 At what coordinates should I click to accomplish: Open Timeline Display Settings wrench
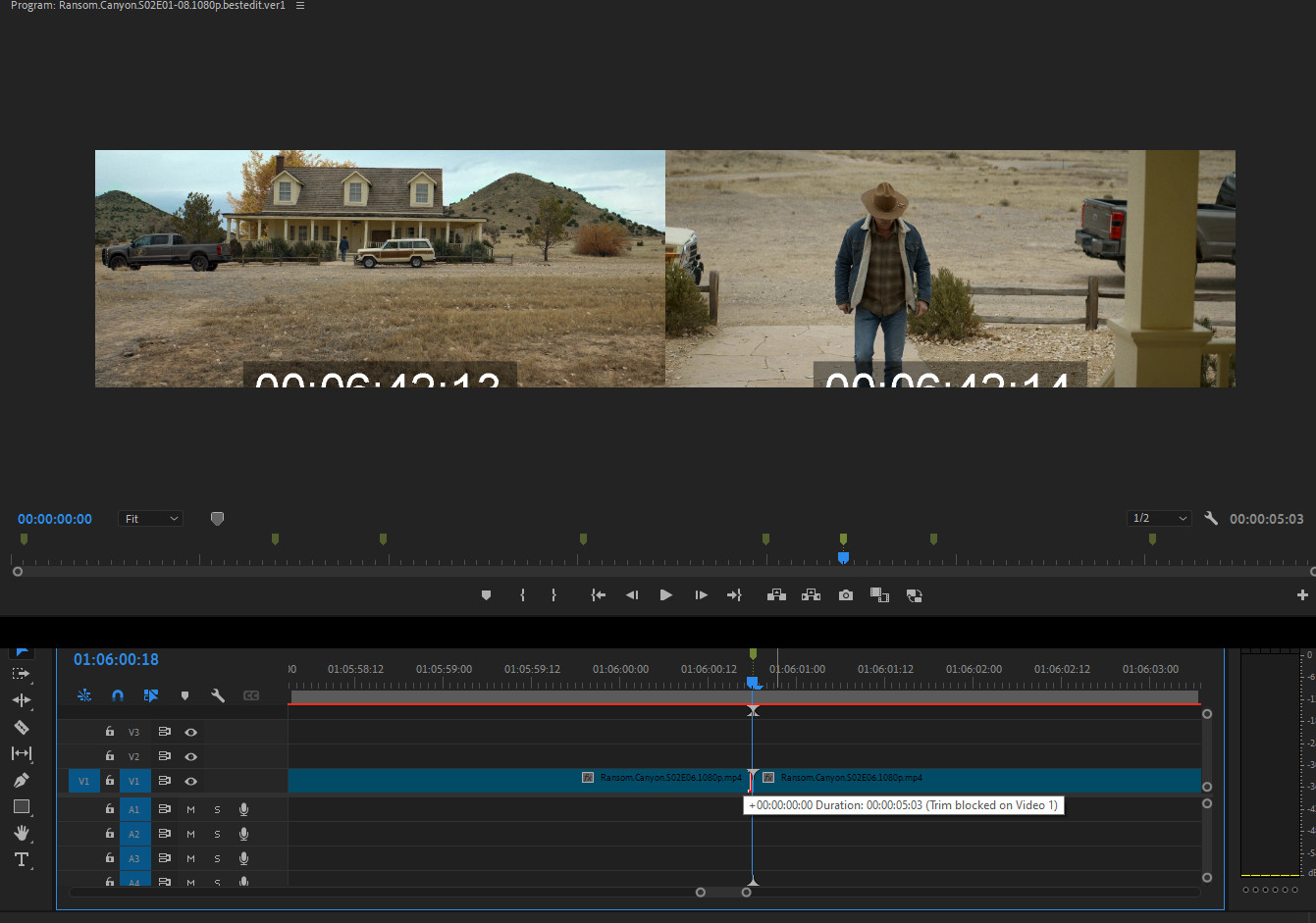[x=218, y=695]
